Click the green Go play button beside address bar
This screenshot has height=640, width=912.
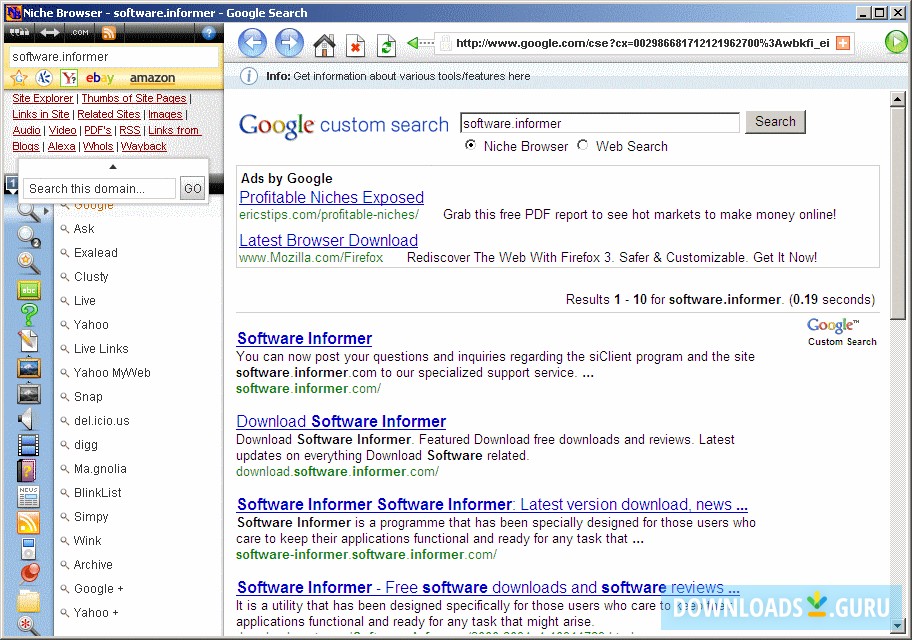[x=896, y=42]
